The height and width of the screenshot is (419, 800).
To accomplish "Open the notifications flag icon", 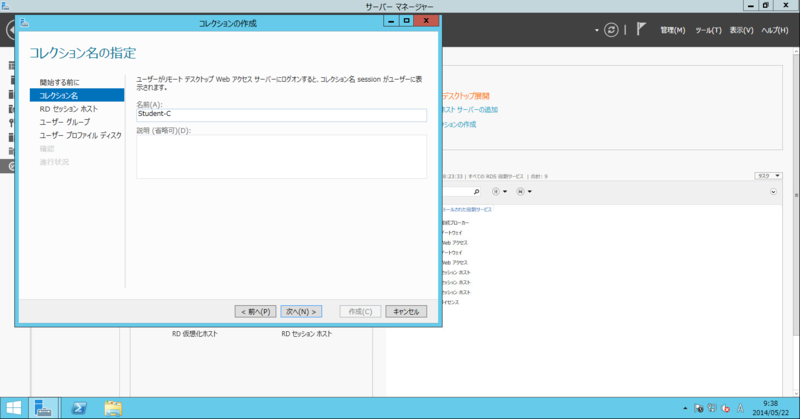I will point(641,30).
